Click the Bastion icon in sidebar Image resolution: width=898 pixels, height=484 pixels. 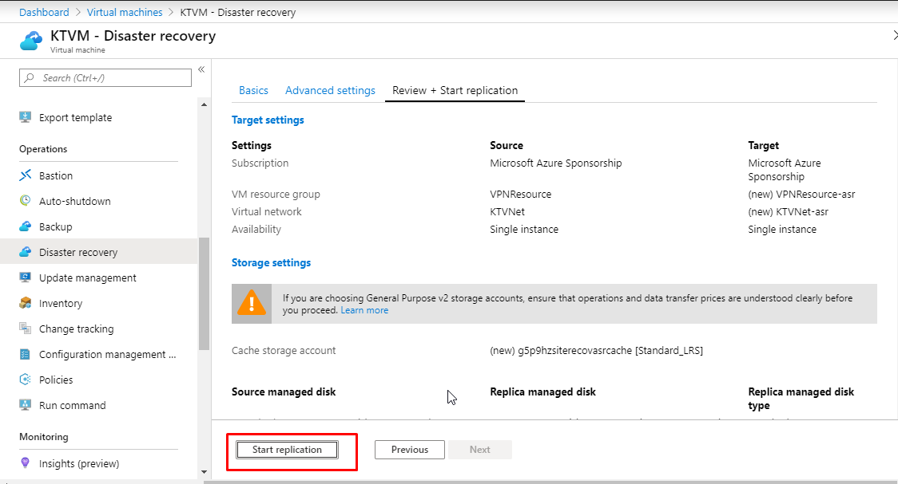25,175
